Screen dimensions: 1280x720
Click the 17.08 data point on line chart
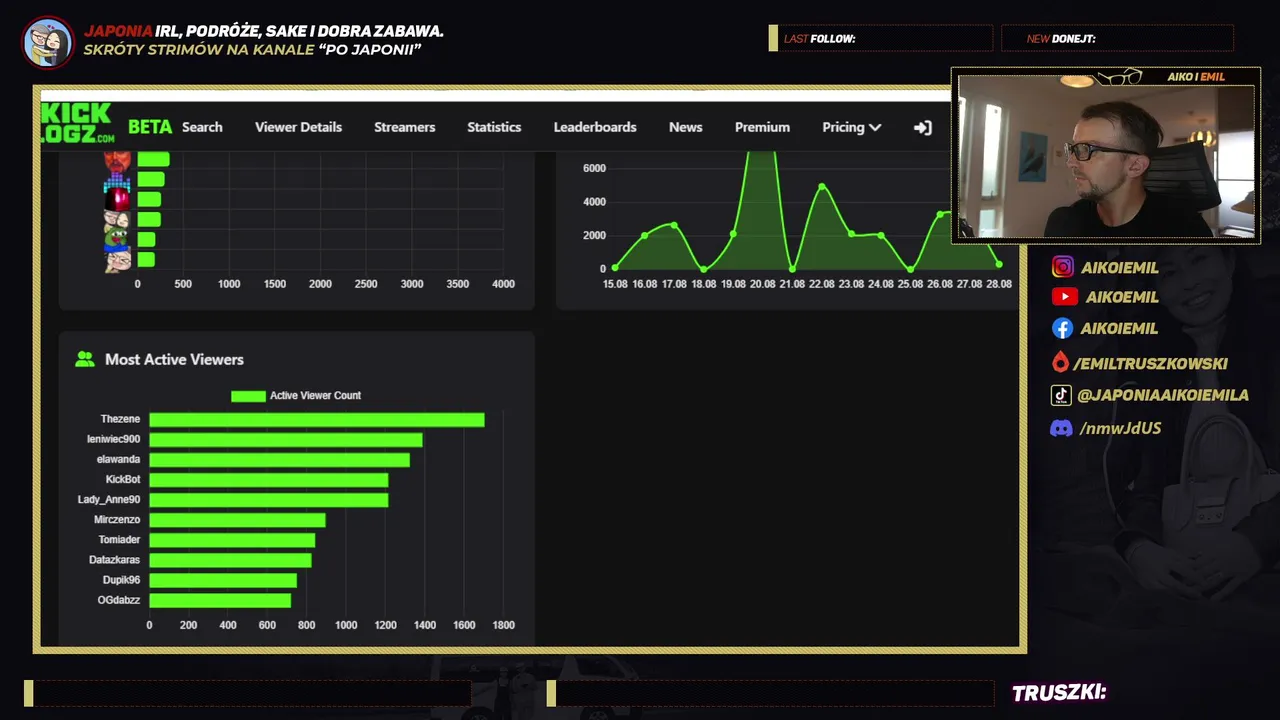(x=674, y=225)
